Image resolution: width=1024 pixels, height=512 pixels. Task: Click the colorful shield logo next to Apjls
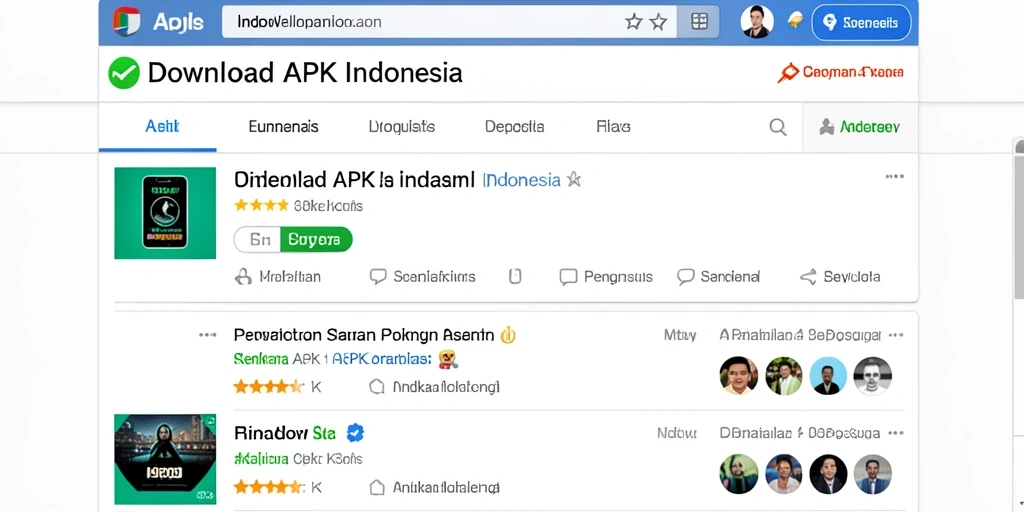pos(126,22)
